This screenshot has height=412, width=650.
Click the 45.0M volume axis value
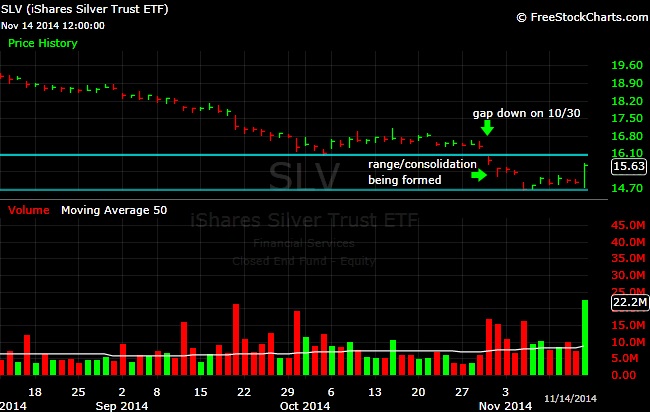pyautogui.click(x=628, y=225)
